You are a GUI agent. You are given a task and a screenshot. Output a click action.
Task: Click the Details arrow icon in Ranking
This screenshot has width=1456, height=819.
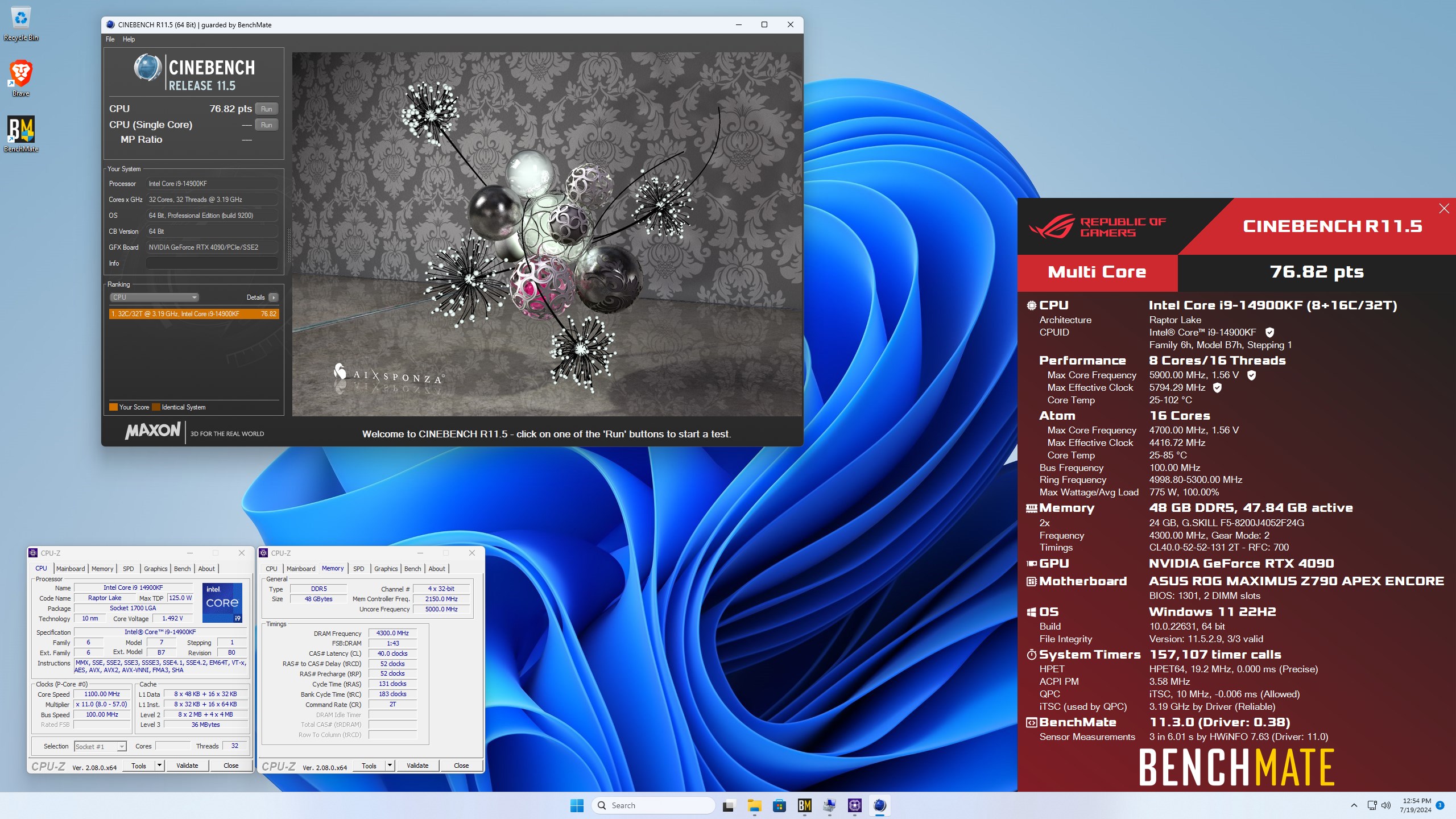[274, 297]
